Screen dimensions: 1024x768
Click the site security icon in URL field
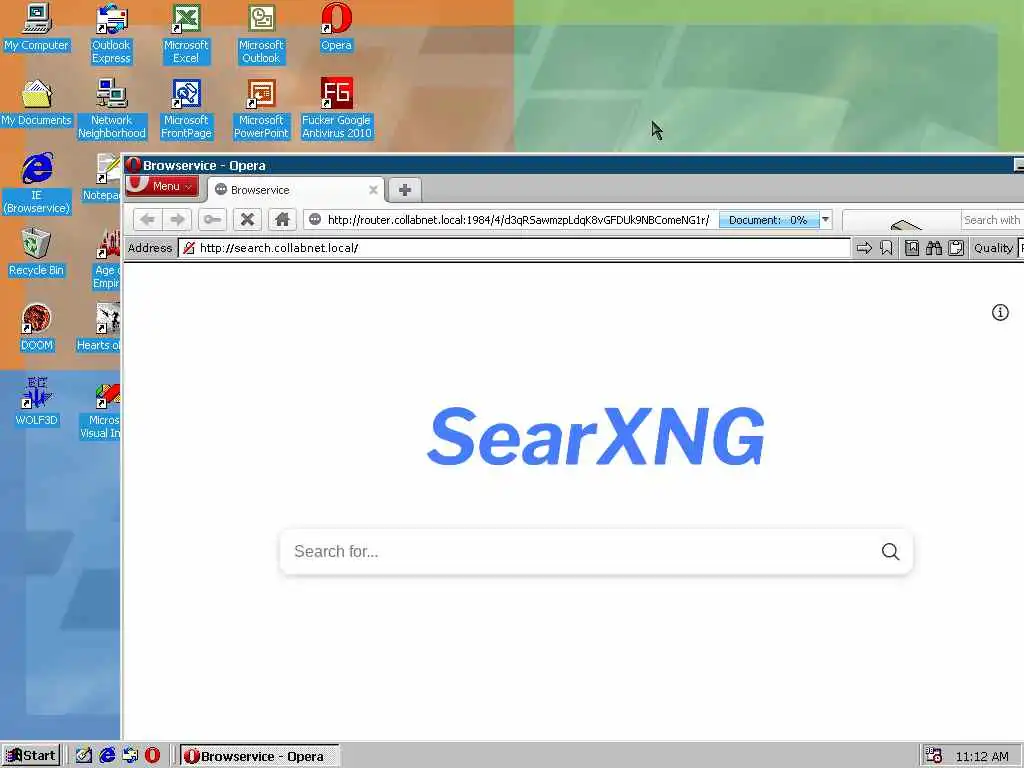pos(315,220)
